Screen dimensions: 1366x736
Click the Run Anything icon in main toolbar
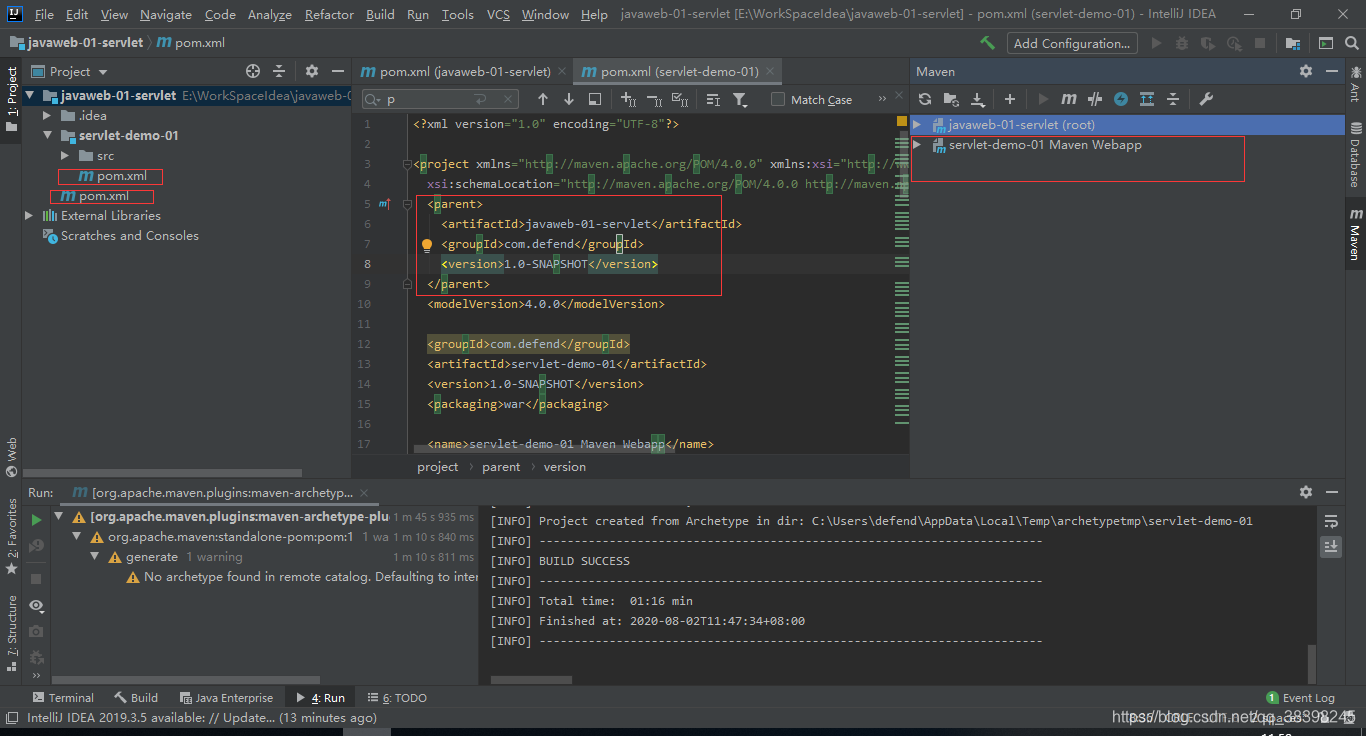pyautogui.click(x=1326, y=43)
